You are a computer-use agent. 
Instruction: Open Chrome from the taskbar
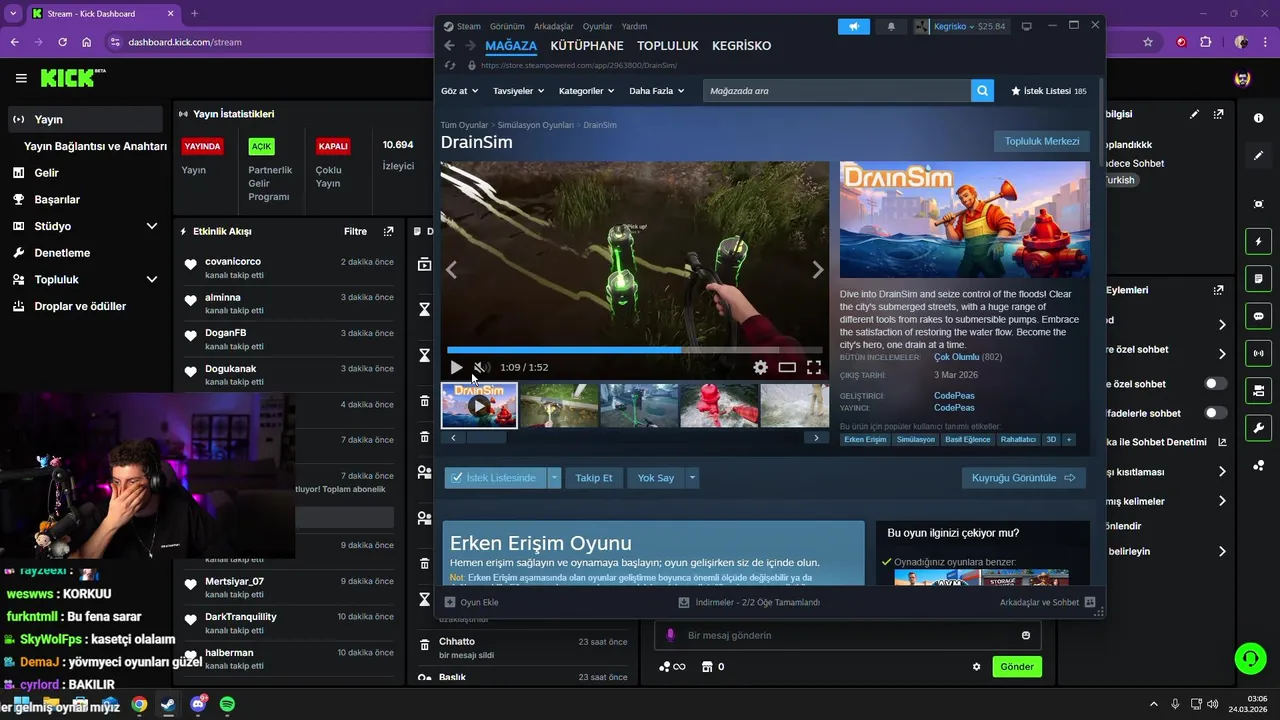139,704
